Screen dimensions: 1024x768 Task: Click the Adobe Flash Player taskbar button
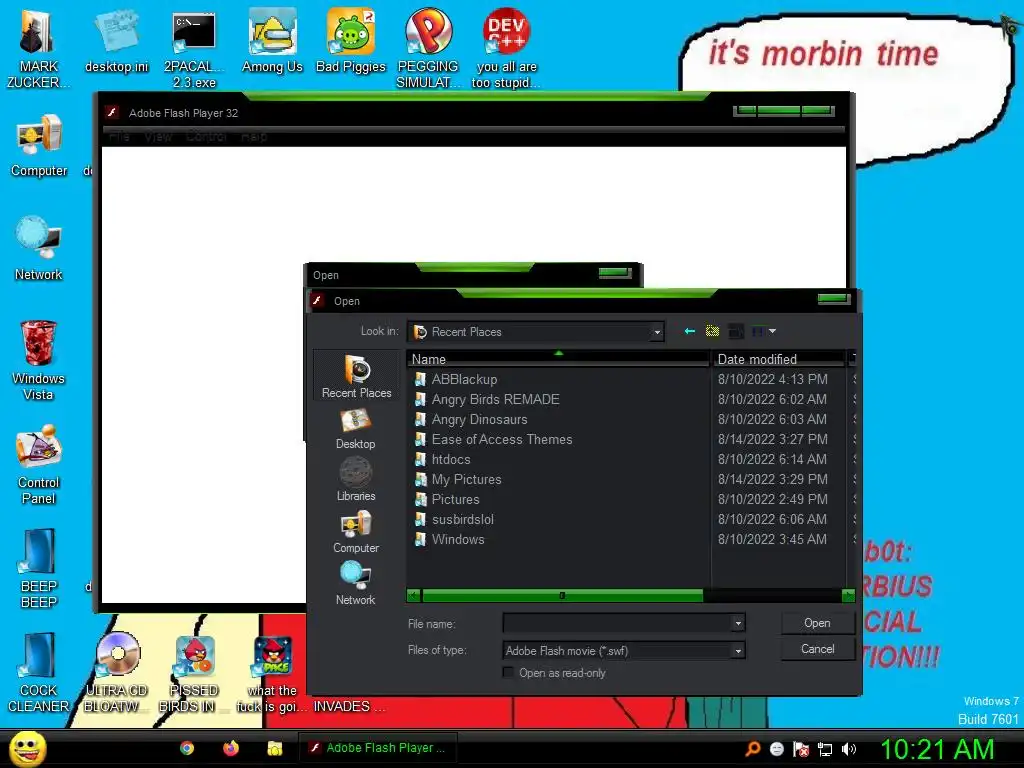point(378,748)
